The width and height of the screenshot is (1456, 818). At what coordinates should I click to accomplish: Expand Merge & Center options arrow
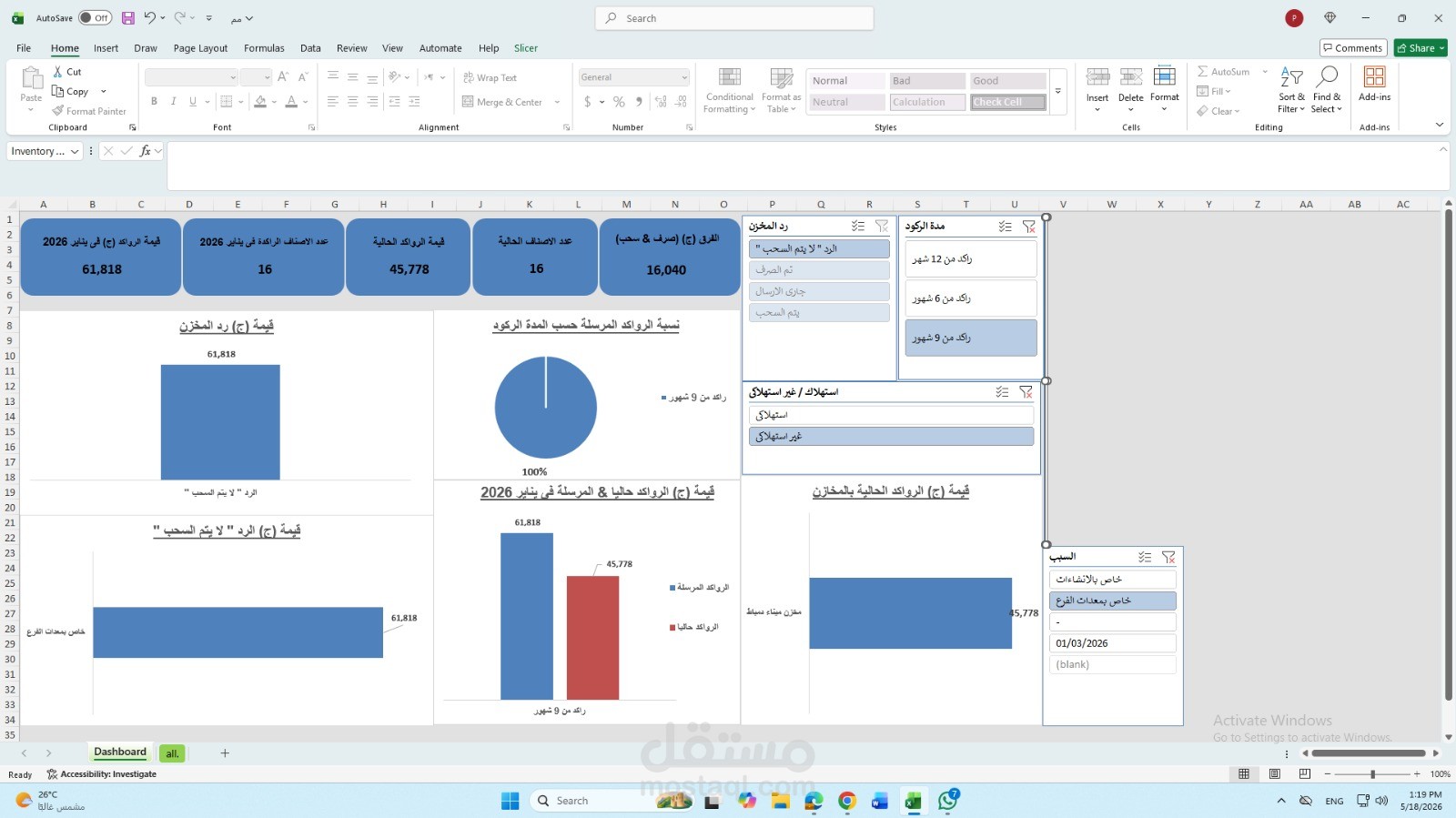pyautogui.click(x=557, y=102)
